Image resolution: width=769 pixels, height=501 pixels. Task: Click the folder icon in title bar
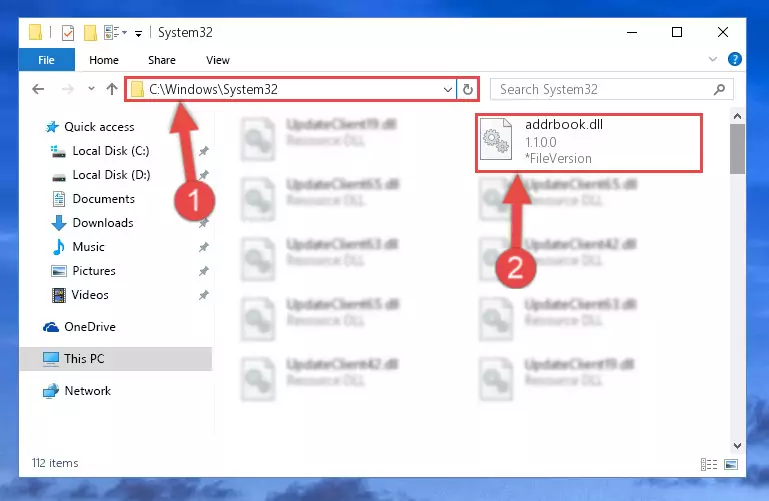tap(35, 32)
